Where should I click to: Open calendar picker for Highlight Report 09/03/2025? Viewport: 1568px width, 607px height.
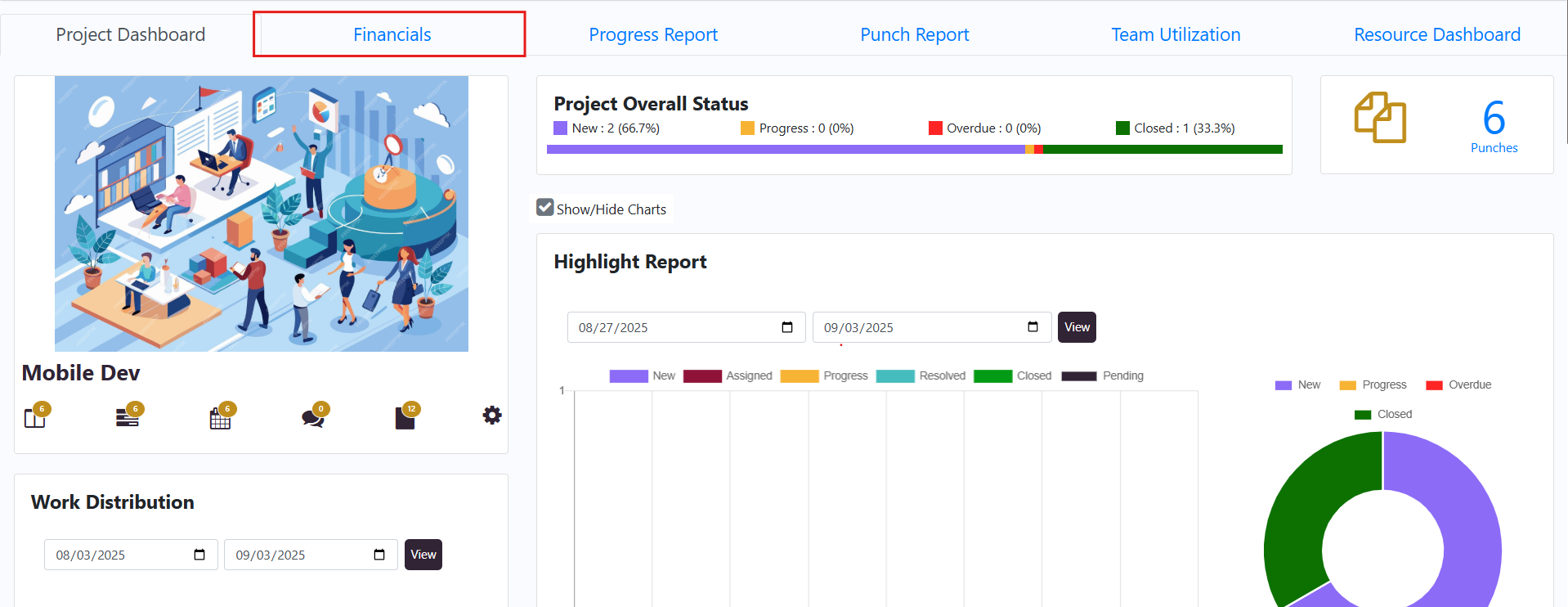(1033, 327)
